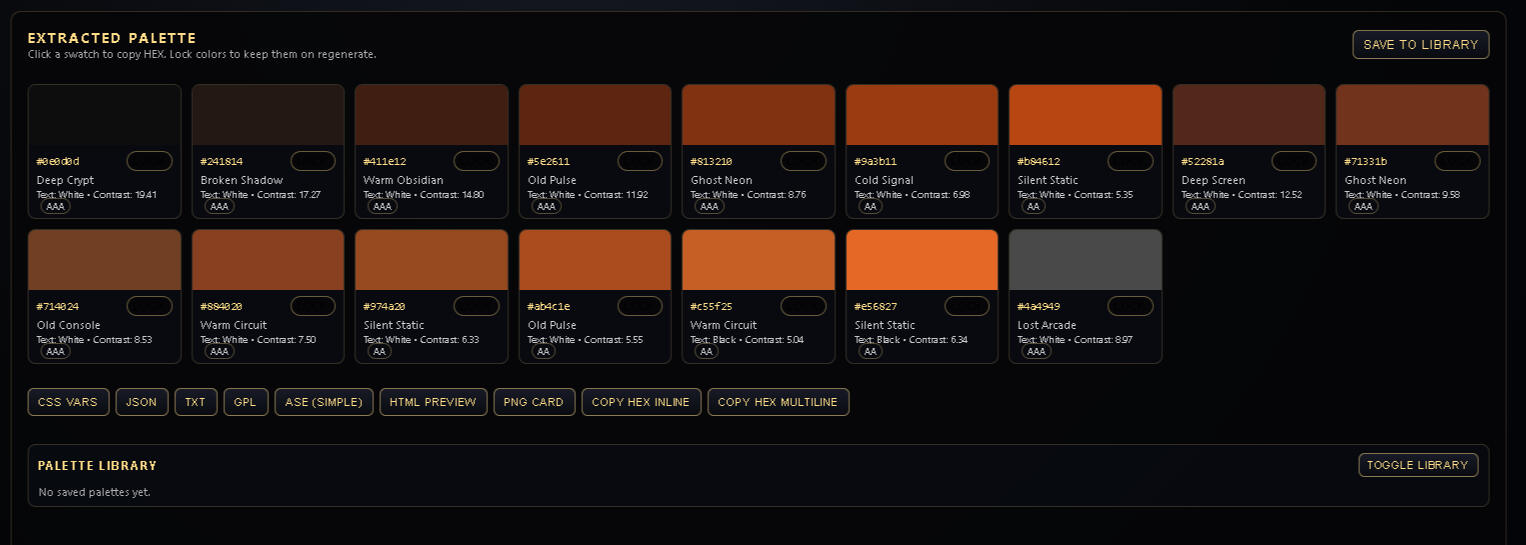Export the palette in GPL format
Screen dimensions: 1526x545
[x=245, y=402]
